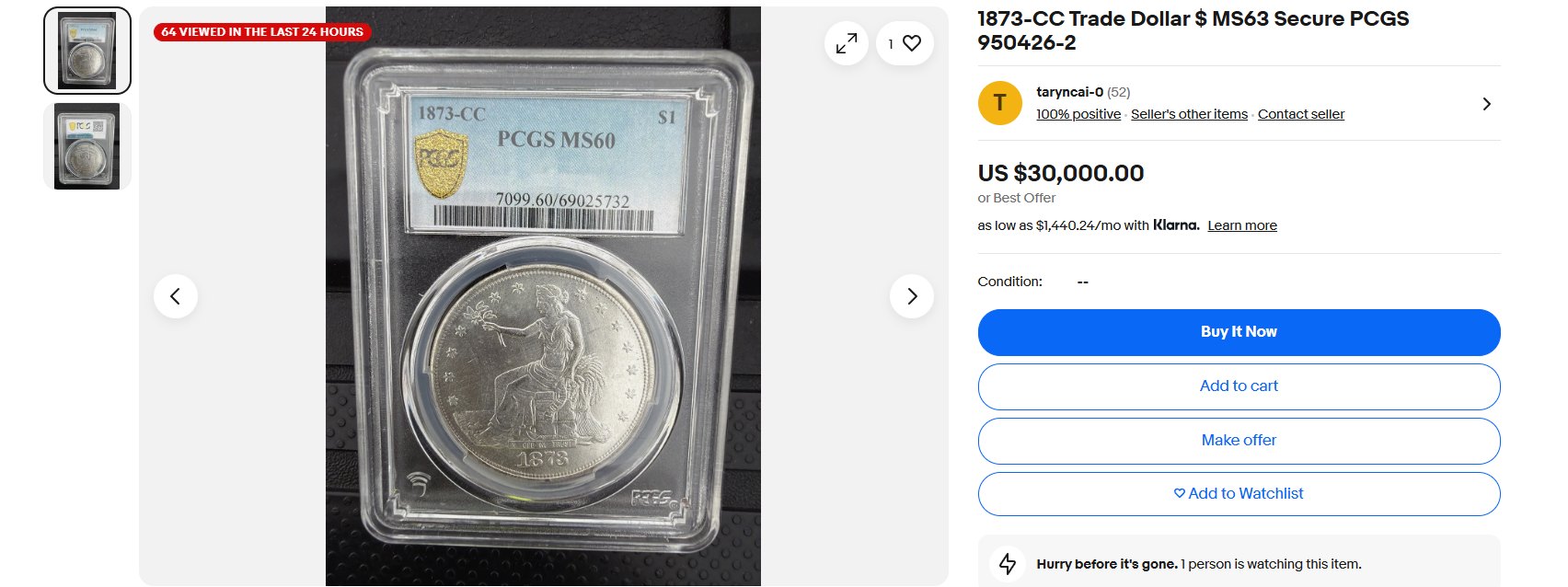The image size is (1568, 587).
Task: Add the item to cart
Action: (1239, 386)
